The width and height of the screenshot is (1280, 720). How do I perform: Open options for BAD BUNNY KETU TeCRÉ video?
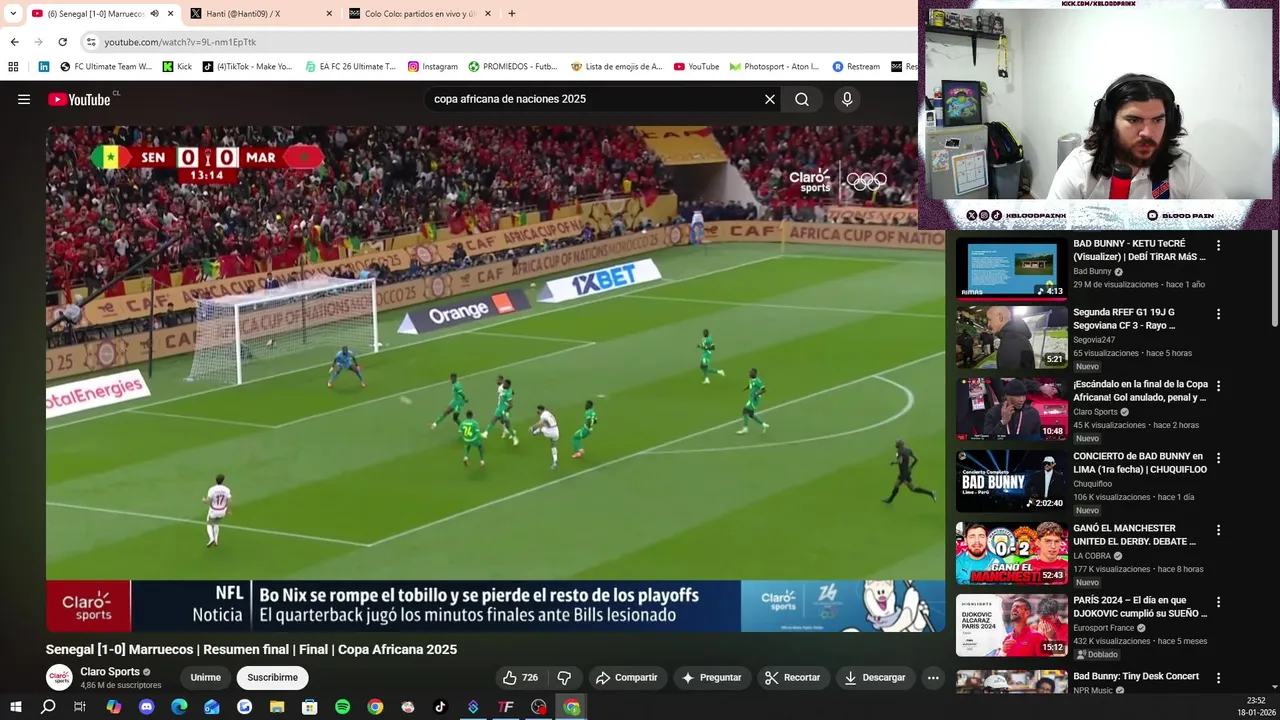[x=1218, y=245]
